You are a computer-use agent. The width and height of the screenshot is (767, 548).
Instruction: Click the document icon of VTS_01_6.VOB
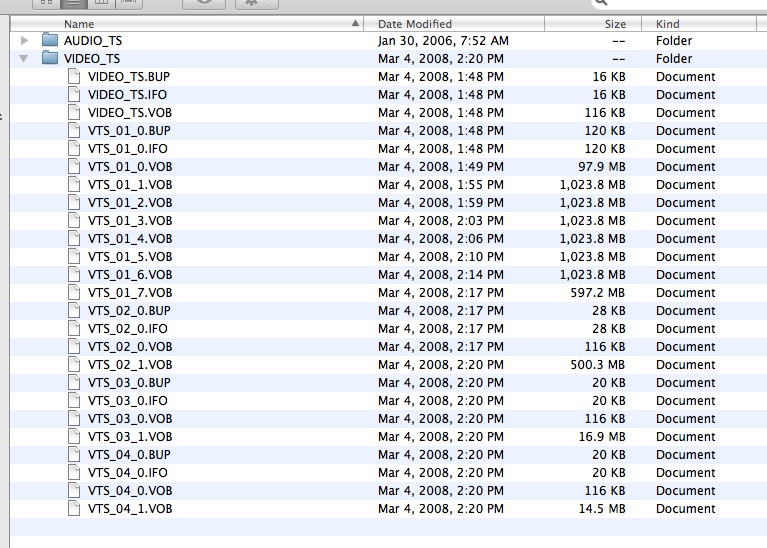(x=74, y=274)
